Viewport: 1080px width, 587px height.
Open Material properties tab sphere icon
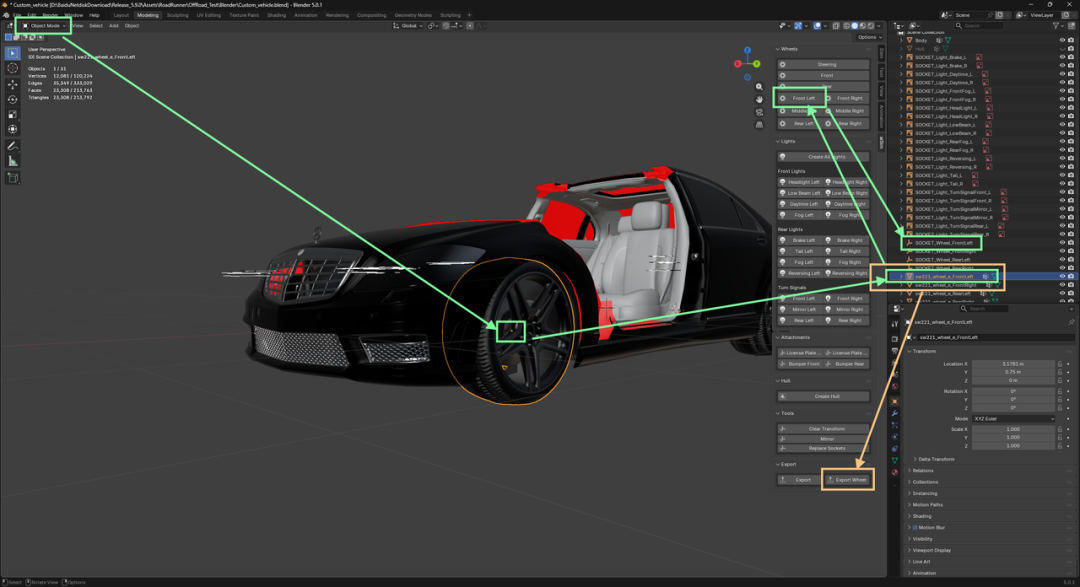(894, 473)
